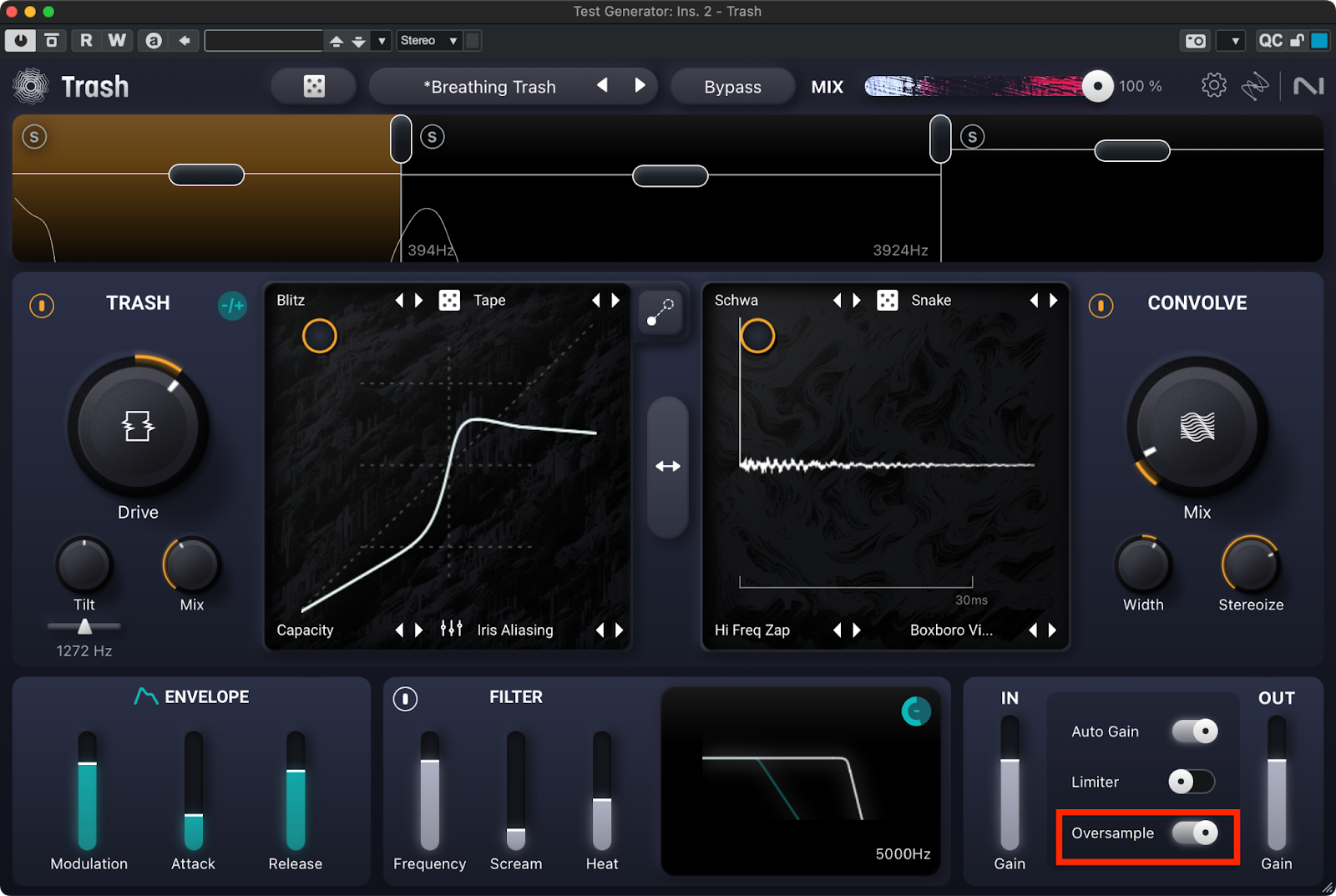The width and height of the screenshot is (1336, 896).
Task: Open dropdown arrow beside camera icon
Action: pyautogui.click(x=1232, y=41)
